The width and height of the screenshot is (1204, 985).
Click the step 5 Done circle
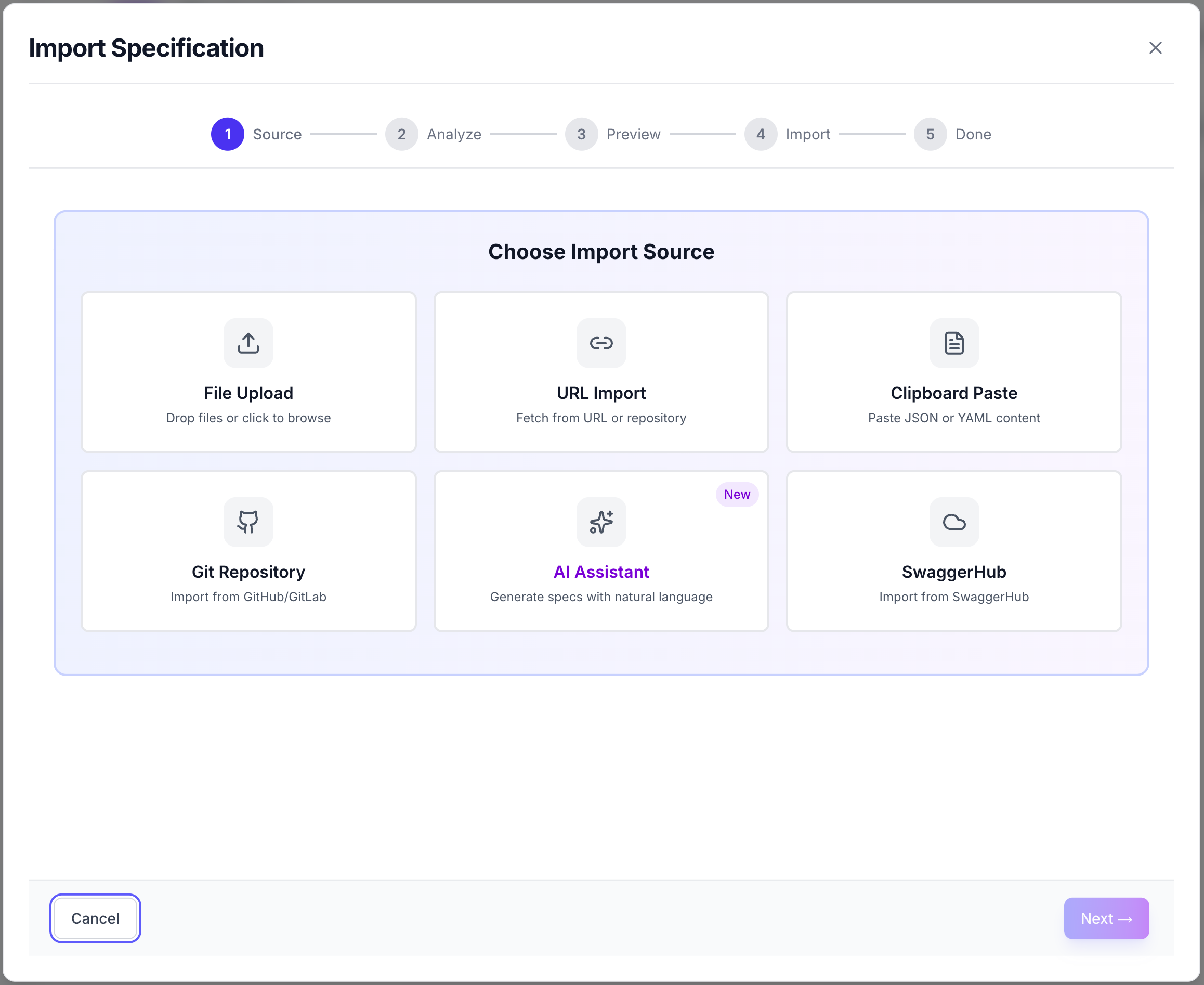click(930, 134)
